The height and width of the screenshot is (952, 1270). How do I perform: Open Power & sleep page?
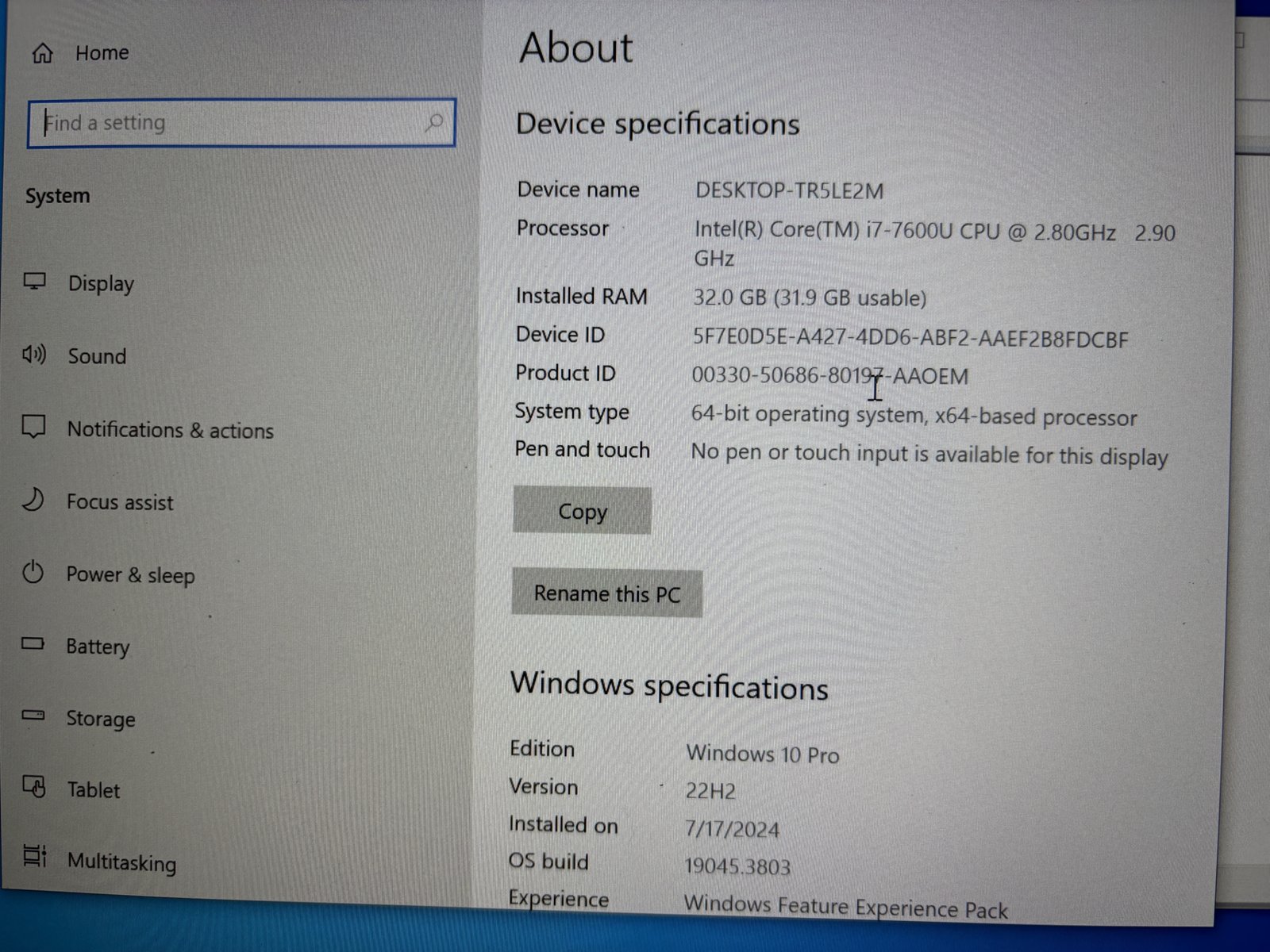click(130, 574)
